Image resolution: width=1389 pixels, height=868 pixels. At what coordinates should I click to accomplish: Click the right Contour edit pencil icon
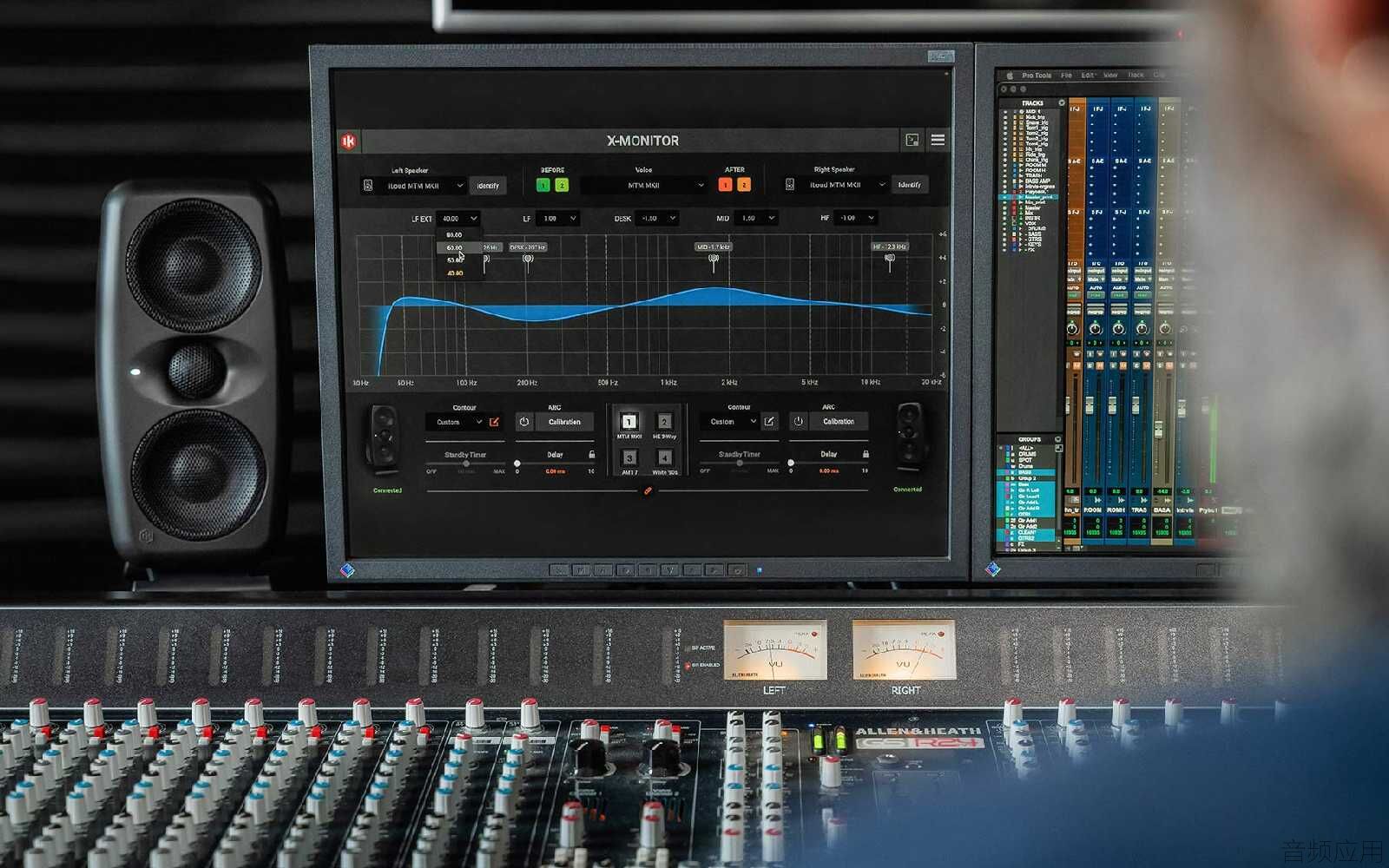tap(769, 422)
